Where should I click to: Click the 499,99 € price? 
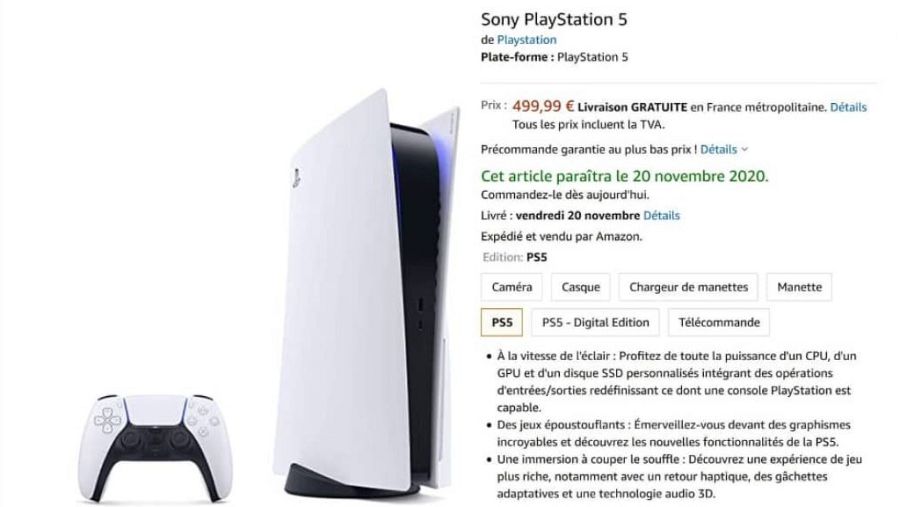(543, 106)
